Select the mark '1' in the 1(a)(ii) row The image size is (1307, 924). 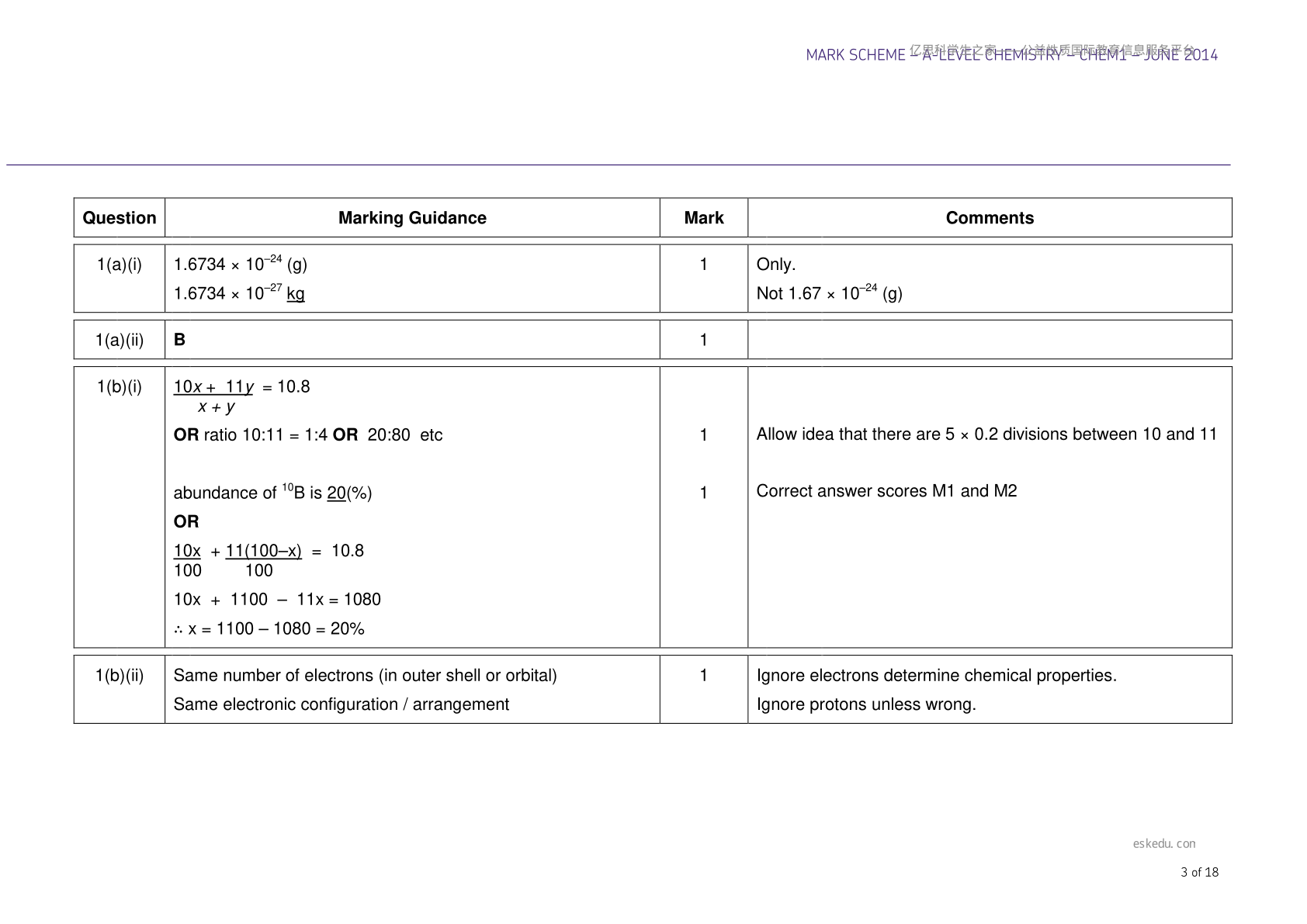click(x=704, y=340)
